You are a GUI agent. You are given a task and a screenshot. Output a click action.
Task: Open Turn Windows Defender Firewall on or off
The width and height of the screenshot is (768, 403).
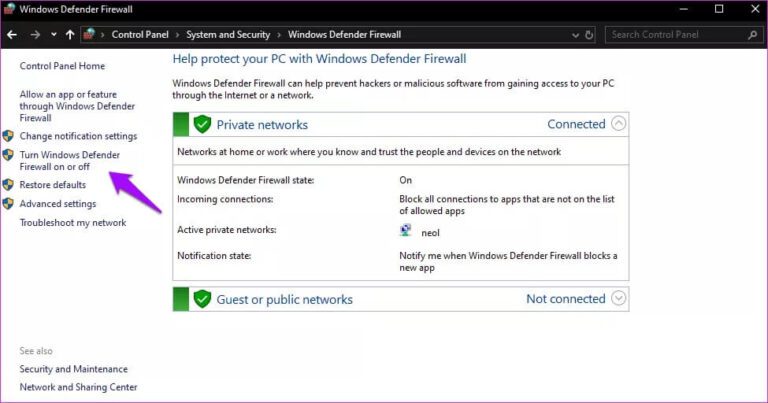point(69,161)
